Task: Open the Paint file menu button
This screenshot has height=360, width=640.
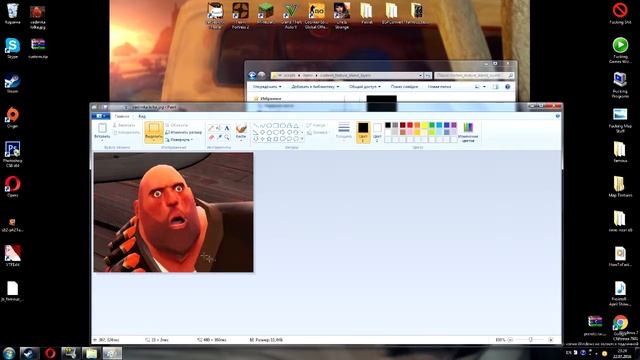Action: (x=100, y=116)
